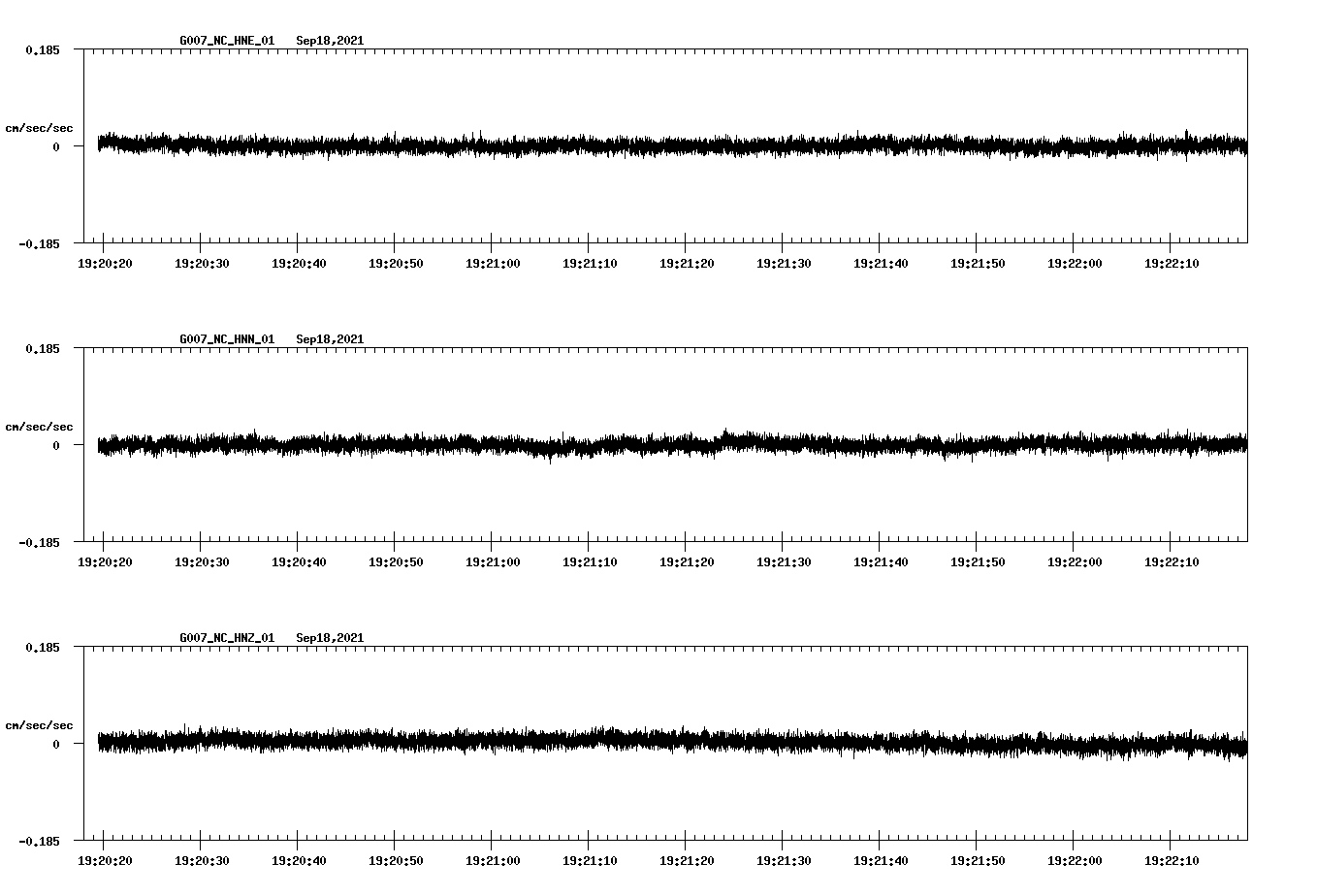The height and width of the screenshot is (896, 1317).
Task: Click the 19:21:20 time label under HNE plot
Action: 687,263
